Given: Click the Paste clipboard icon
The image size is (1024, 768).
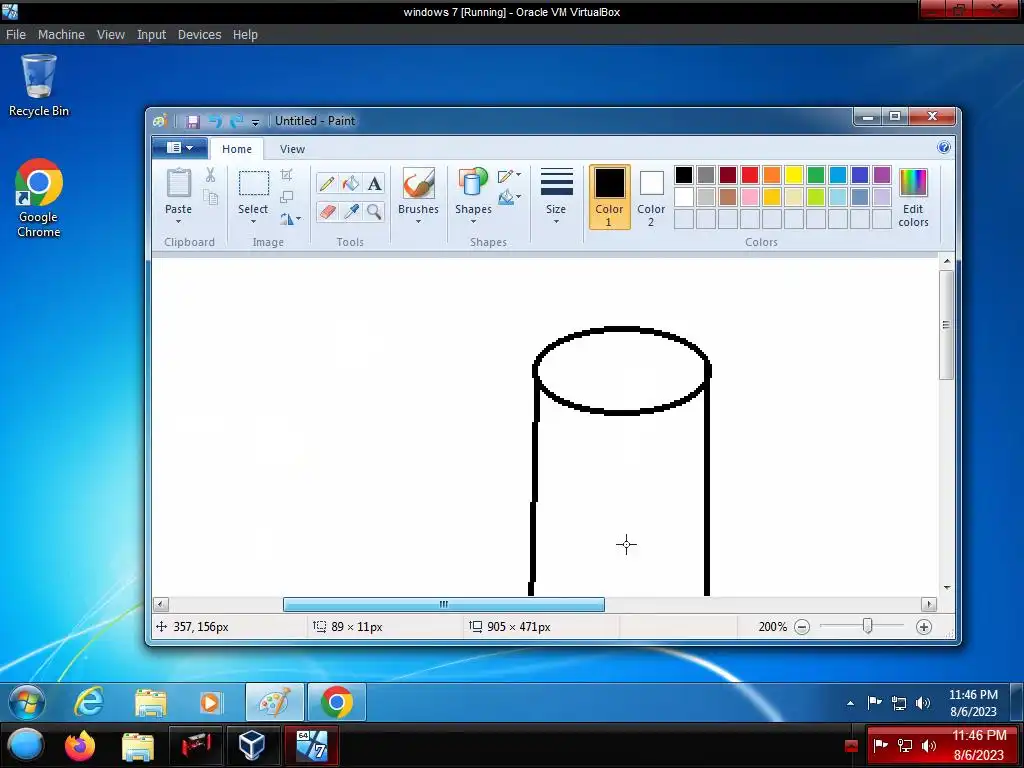Looking at the screenshot, I should tap(178, 184).
